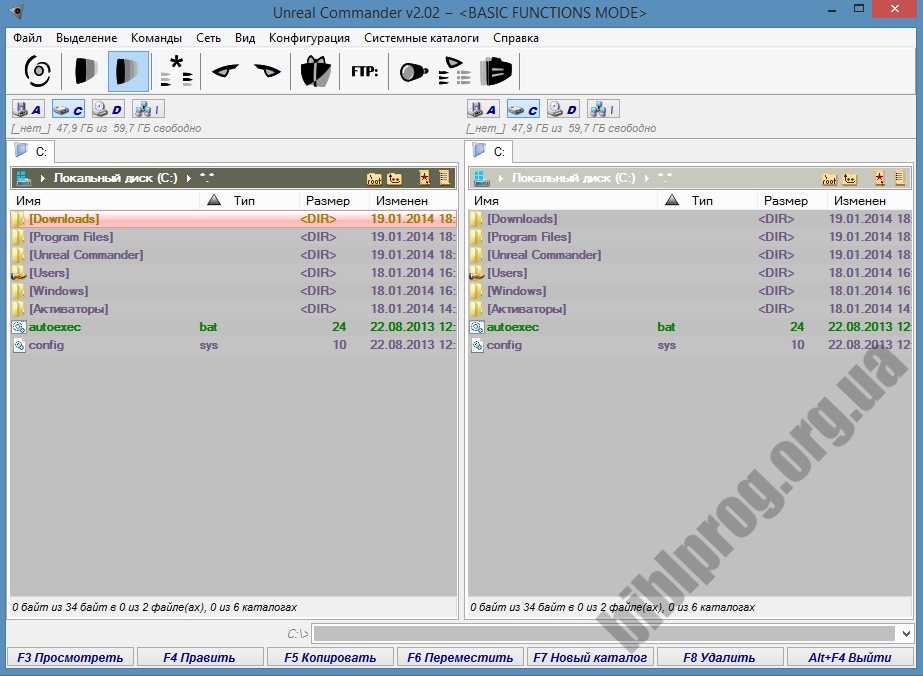
Task: Expand the arrow before Локальный диск in the right panel
Action: [x=501, y=178]
